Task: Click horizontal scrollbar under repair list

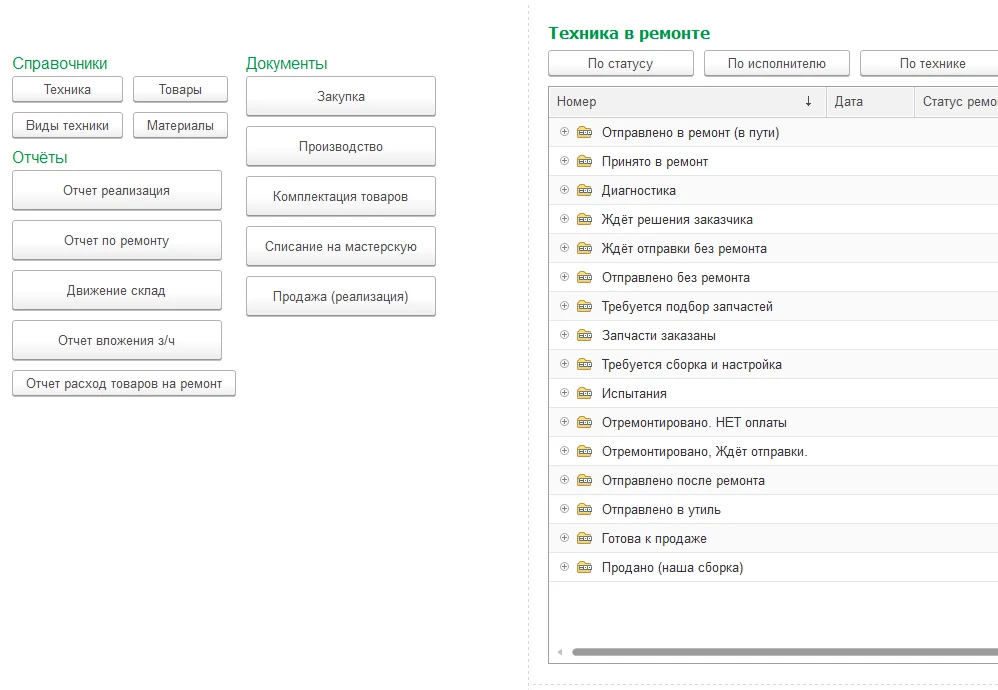Action: [780, 652]
